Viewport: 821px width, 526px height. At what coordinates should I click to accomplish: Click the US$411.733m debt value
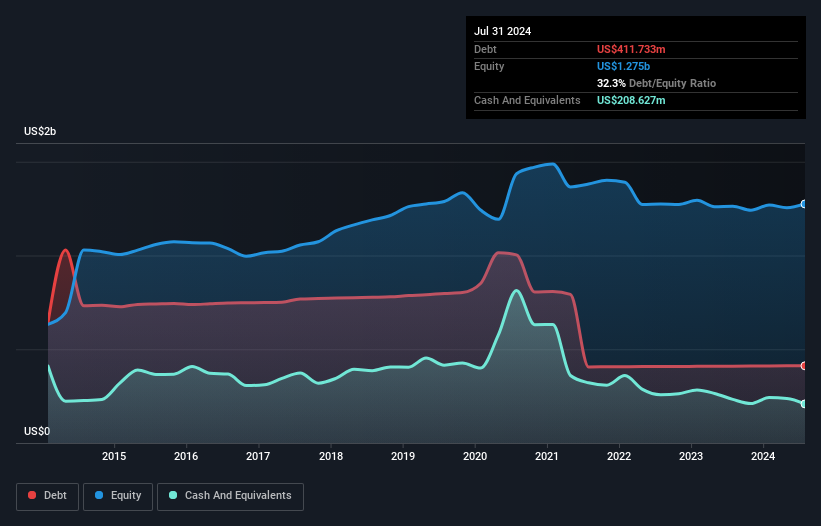tap(631, 49)
